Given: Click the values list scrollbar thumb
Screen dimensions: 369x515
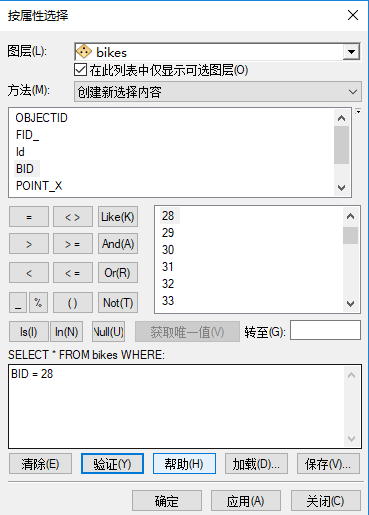Looking at the screenshot, I should [x=350, y=236].
